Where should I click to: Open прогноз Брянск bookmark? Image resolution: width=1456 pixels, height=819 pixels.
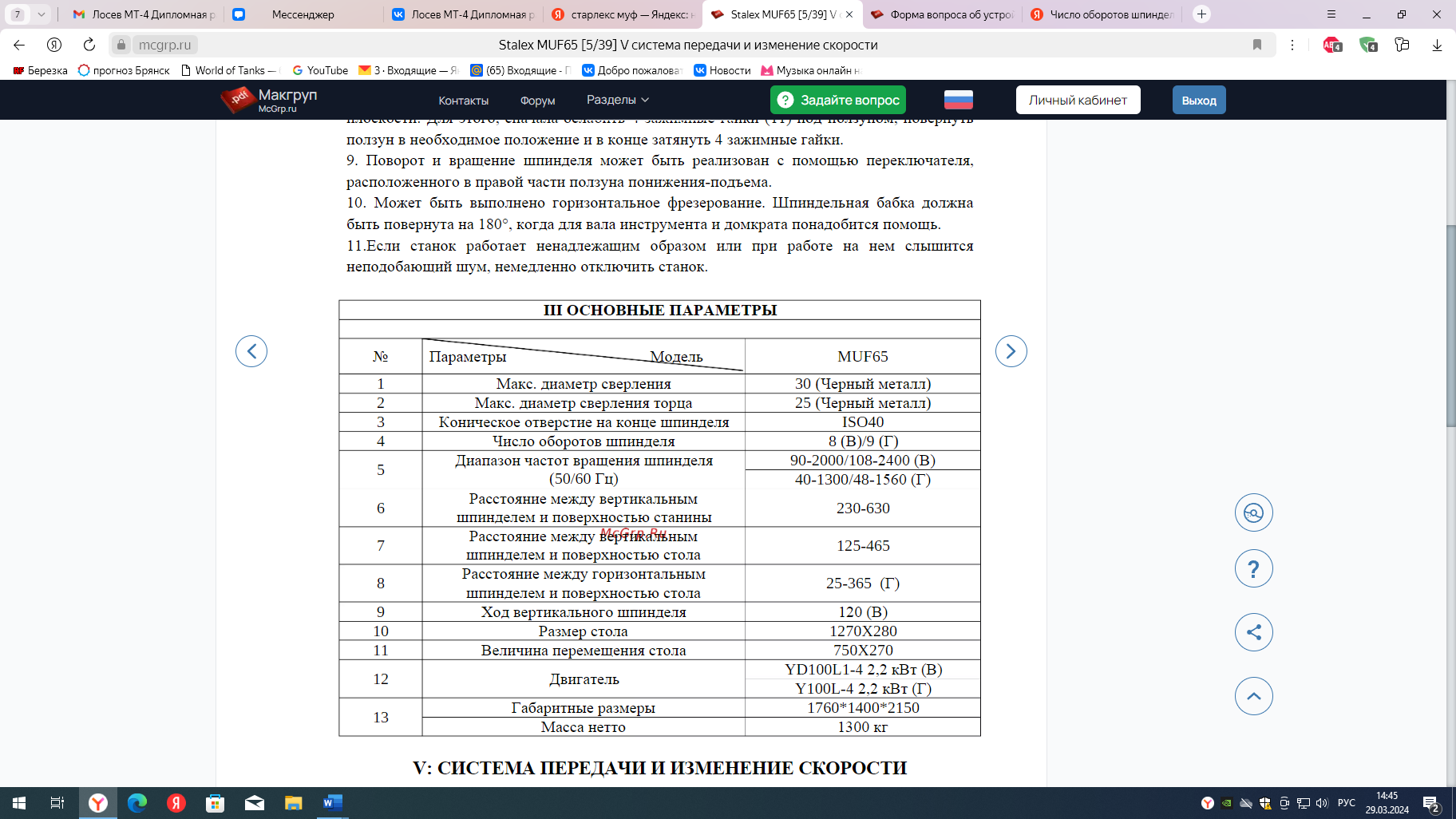pos(124,70)
